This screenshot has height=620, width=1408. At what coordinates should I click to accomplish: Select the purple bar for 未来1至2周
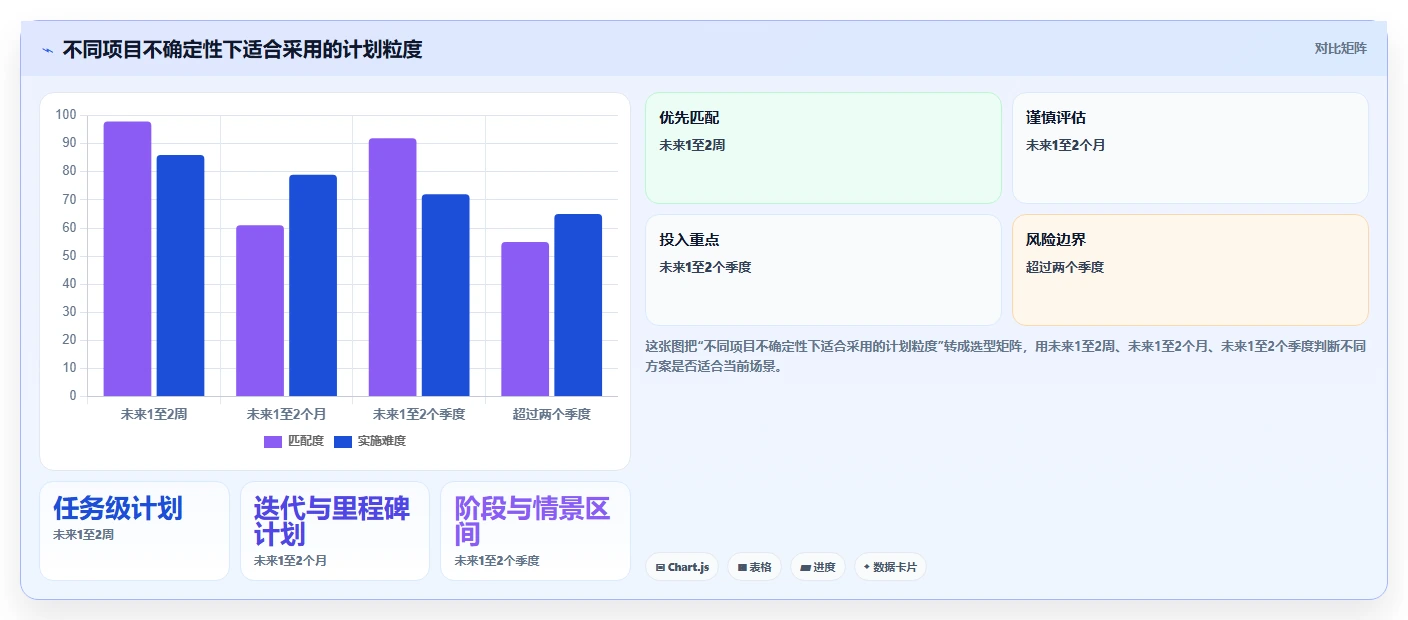point(127,259)
